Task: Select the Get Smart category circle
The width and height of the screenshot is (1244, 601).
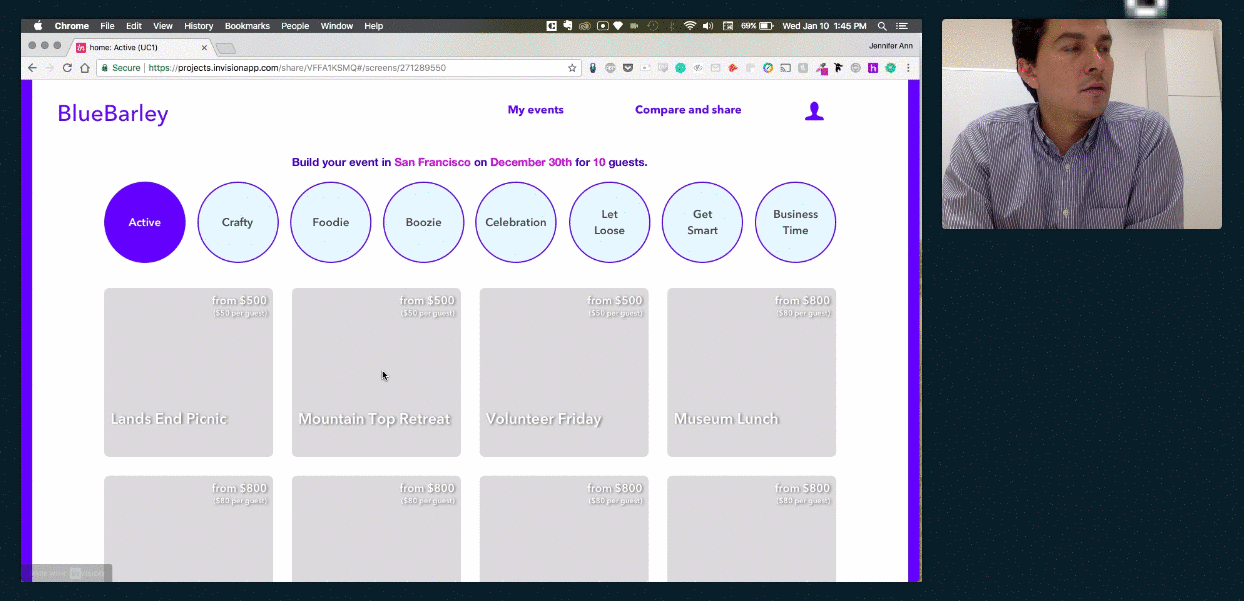Action: pyautogui.click(x=703, y=222)
